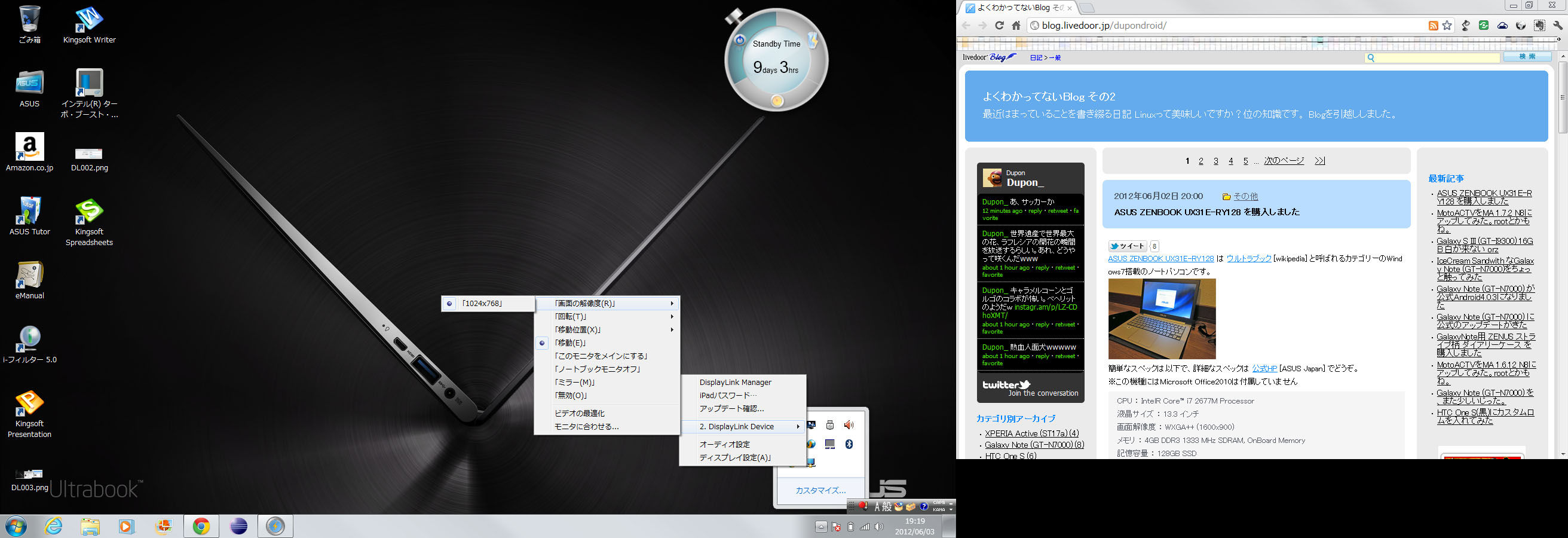Screen dimensions: 1568x538
Task: Expand the 「回転(T)」 rotation submenu
Action: pos(607,316)
